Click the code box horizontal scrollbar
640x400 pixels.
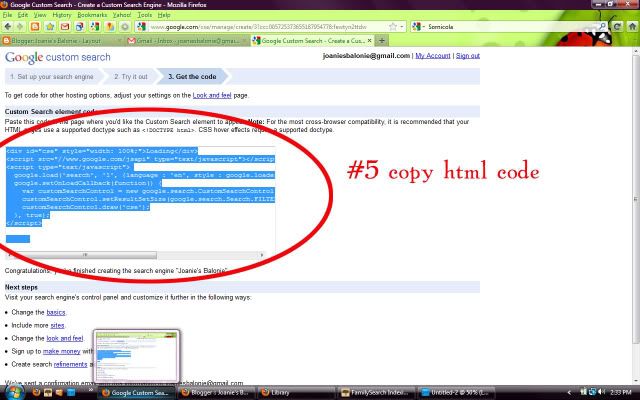point(85,255)
